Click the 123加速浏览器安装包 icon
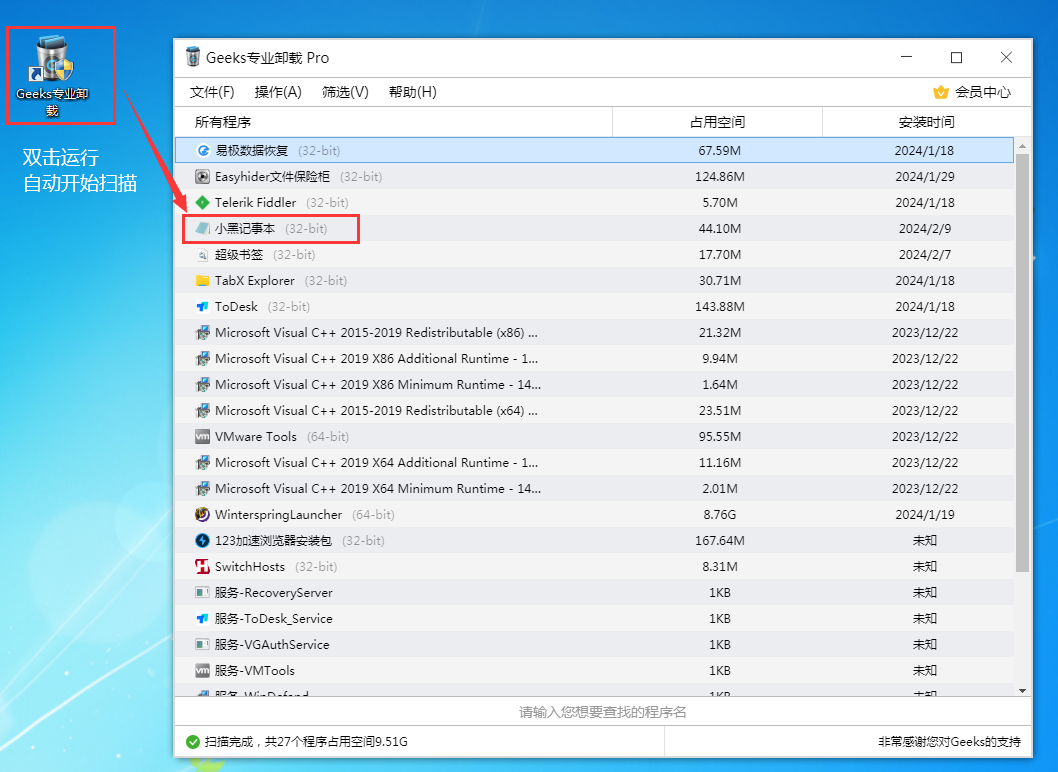The image size is (1058, 772). click(x=202, y=541)
